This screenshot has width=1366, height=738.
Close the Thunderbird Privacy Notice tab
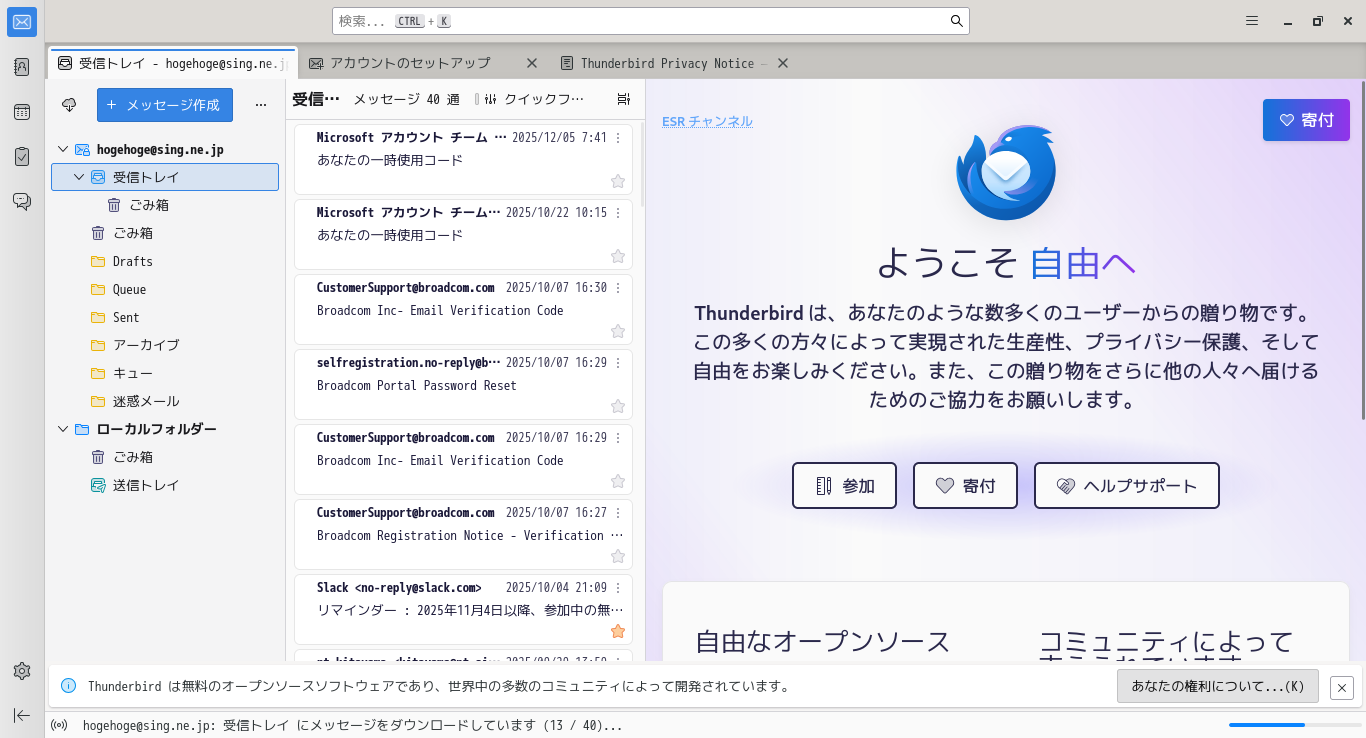pyautogui.click(x=783, y=63)
